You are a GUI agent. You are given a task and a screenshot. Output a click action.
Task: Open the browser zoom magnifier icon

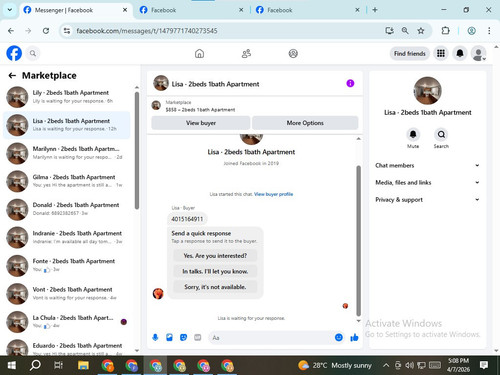(x=405, y=31)
